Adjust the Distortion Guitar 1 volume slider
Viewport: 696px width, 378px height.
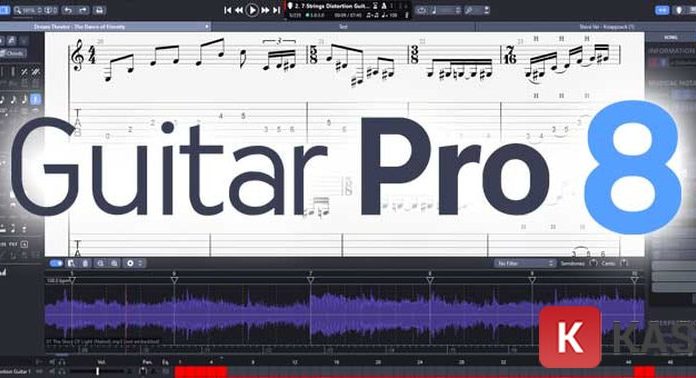point(98,371)
